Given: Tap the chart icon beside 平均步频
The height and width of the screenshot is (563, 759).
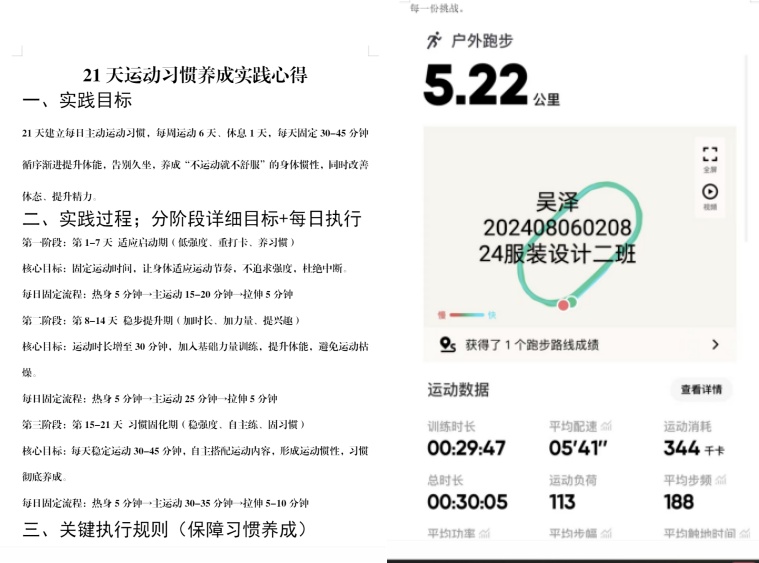Looking at the screenshot, I should (x=720, y=480).
